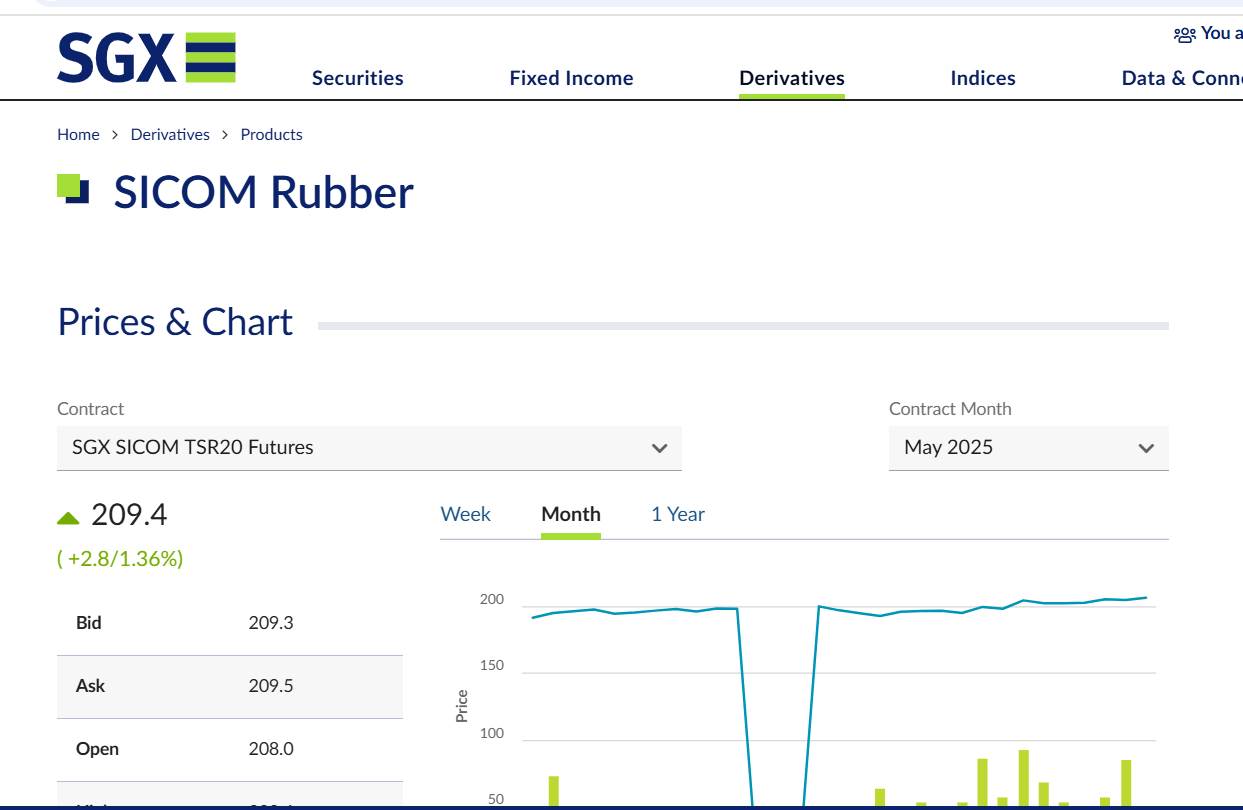Click the green up-triangle price indicator

pos(68,518)
